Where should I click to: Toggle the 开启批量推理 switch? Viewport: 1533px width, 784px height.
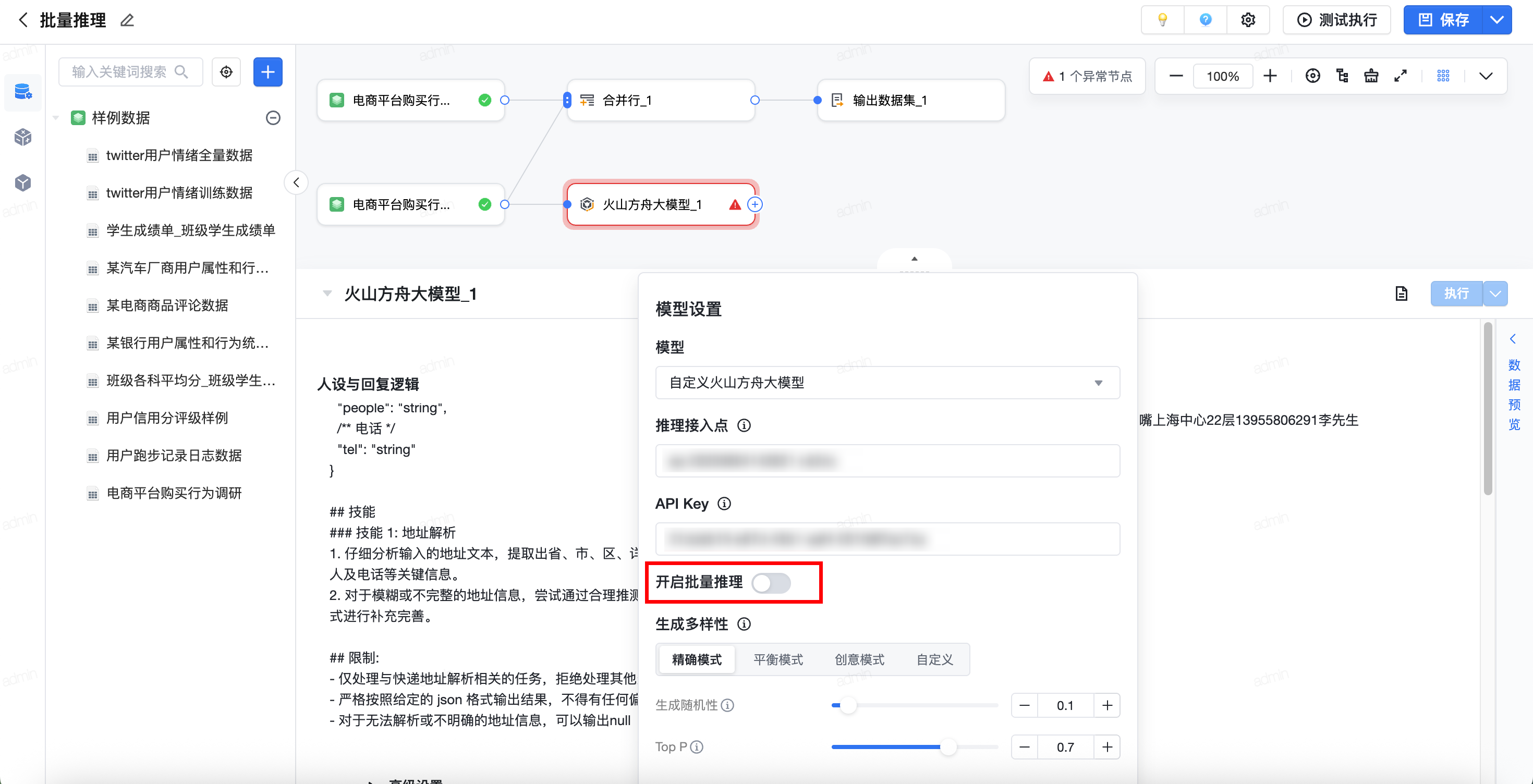(x=771, y=582)
